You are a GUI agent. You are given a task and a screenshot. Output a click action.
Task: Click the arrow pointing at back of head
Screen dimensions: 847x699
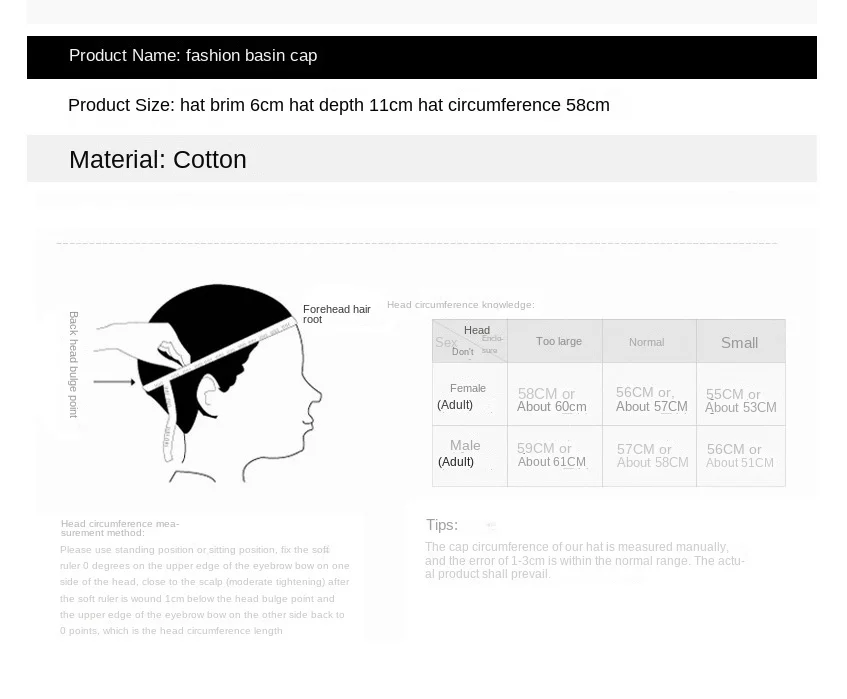114,382
